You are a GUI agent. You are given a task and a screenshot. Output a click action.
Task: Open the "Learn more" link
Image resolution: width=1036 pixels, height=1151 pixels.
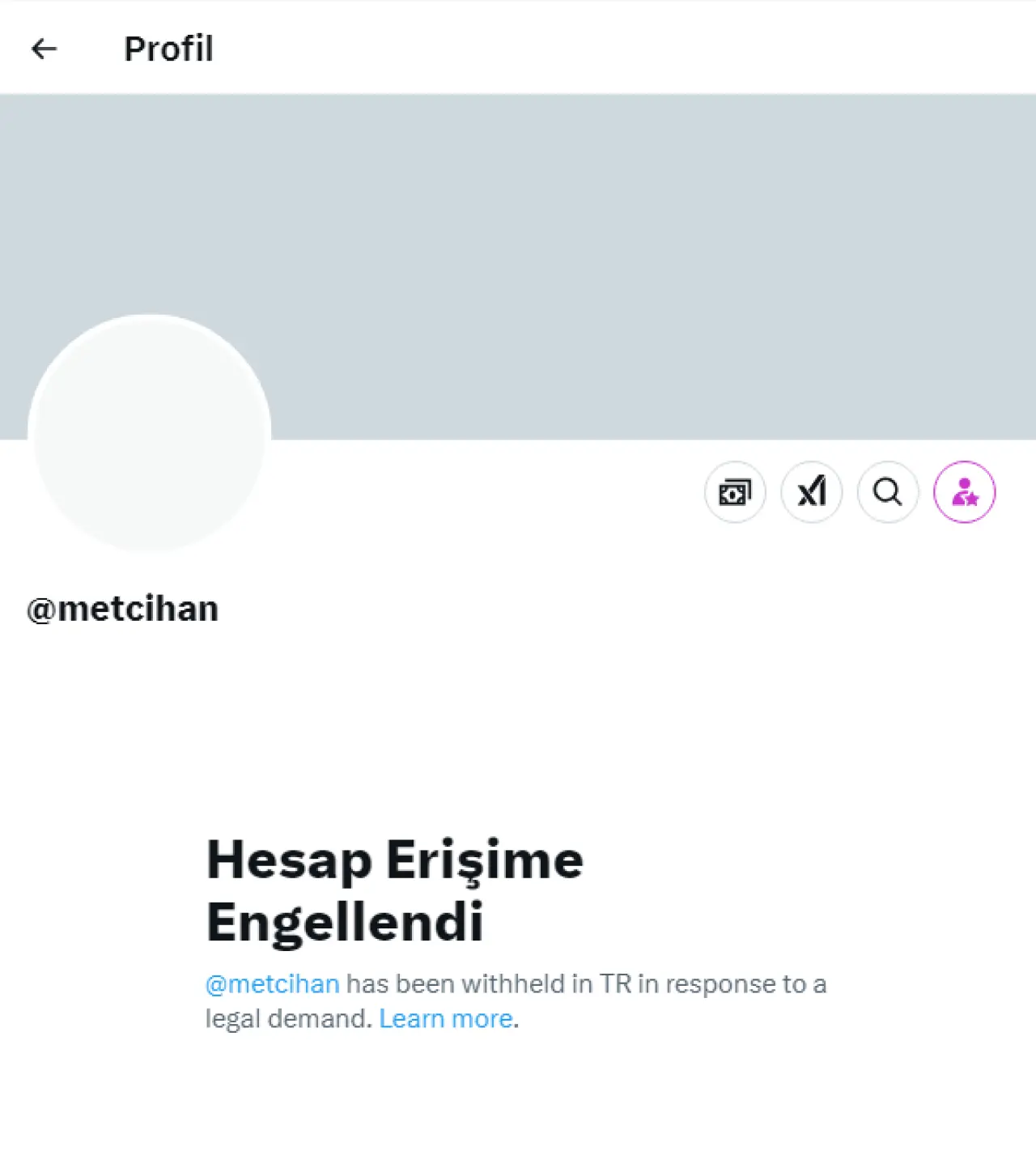pyautogui.click(x=446, y=1018)
